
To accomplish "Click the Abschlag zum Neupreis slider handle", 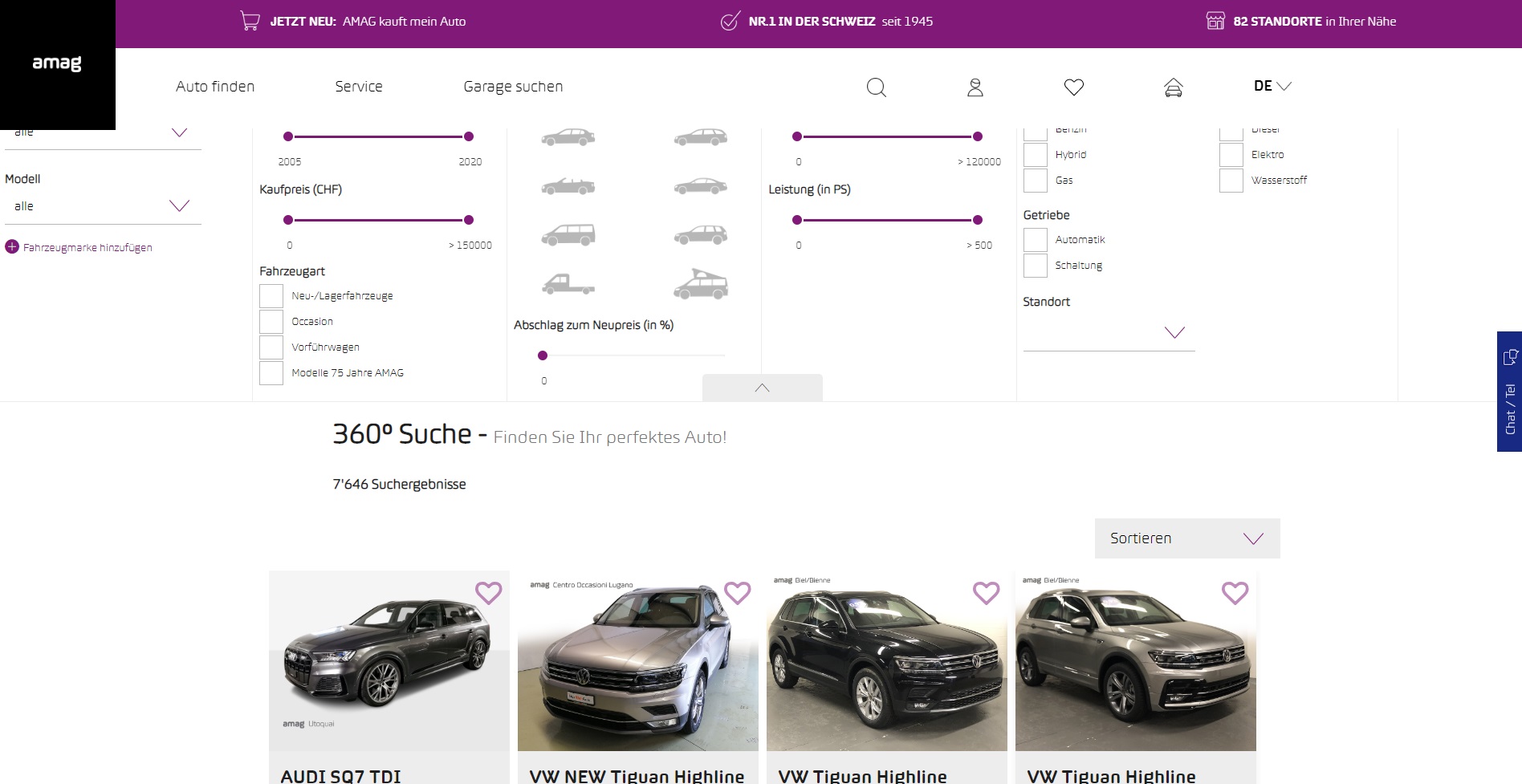I will click(x=543, y=355).
